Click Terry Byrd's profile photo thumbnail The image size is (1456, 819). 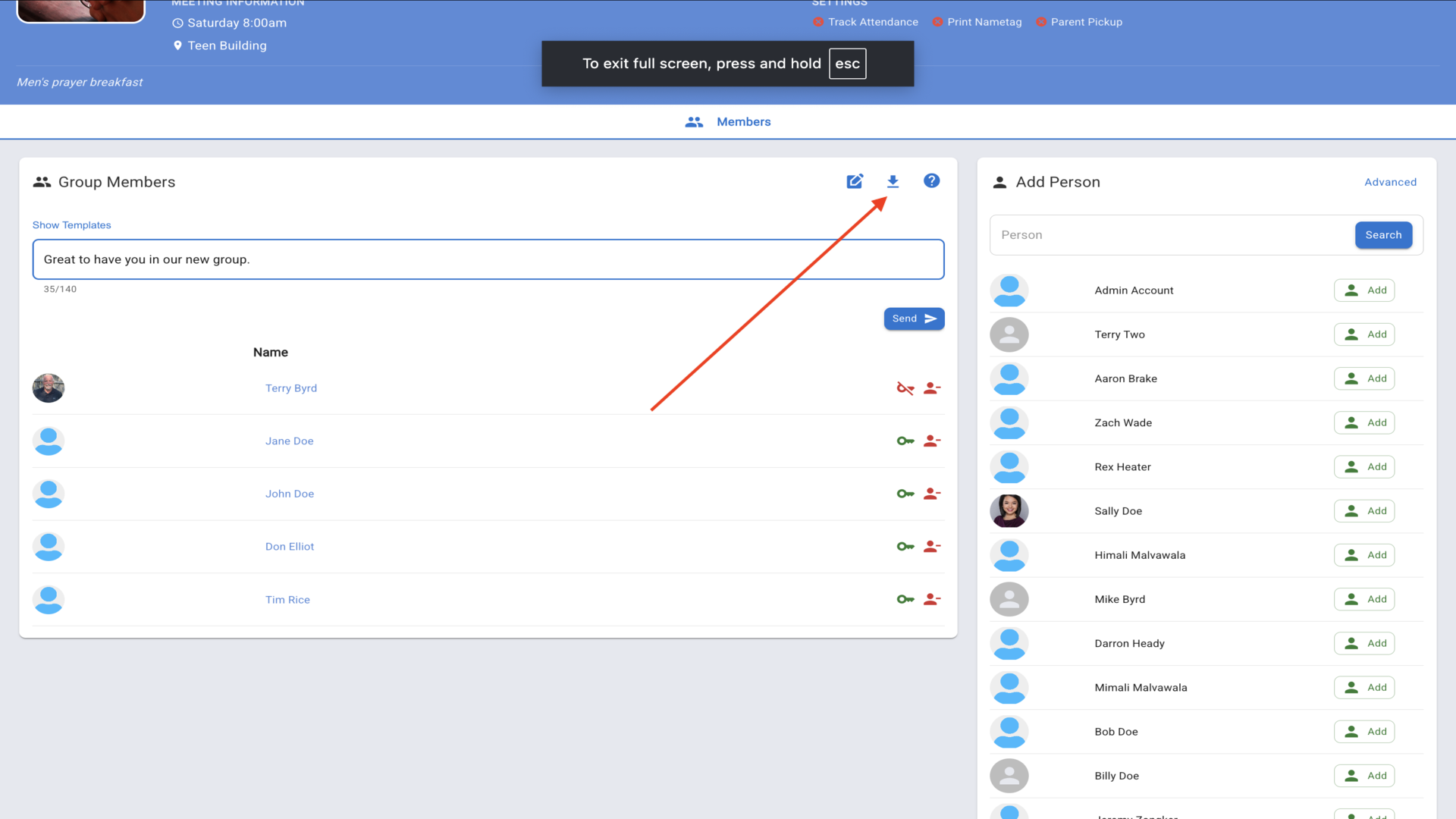click(x=49, y=388)
